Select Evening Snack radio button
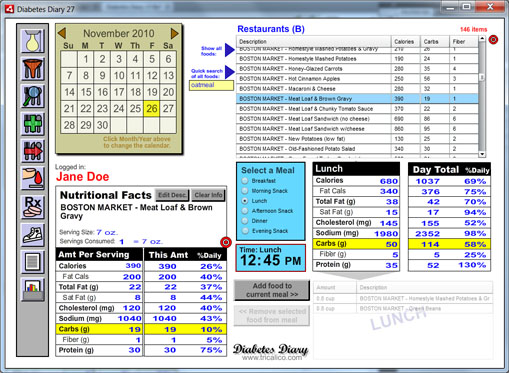The height and width of the screenshot is (373, 509). coord(245,231)
